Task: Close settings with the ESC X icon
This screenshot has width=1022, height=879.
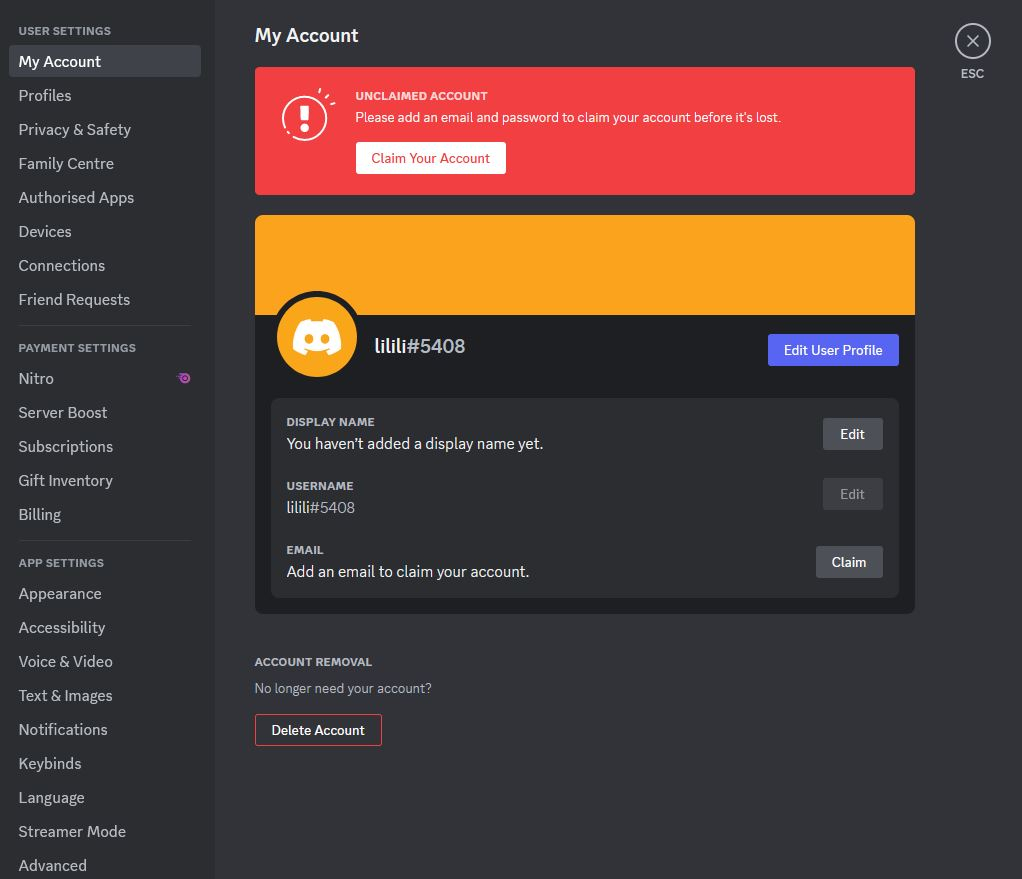Action: 972,41
